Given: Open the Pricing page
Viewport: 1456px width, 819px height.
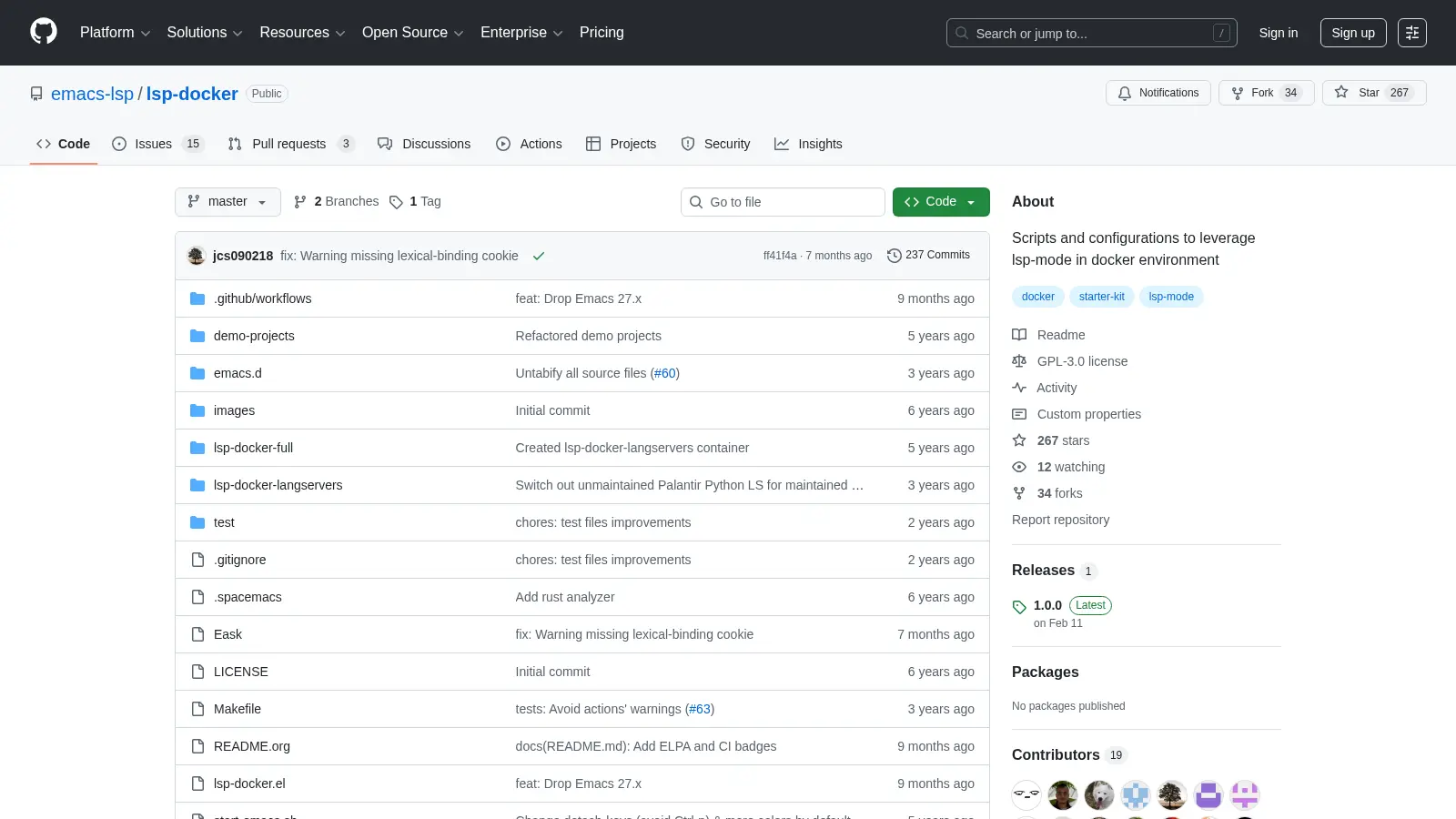Looking at the screenshot, I should [602, 33].
